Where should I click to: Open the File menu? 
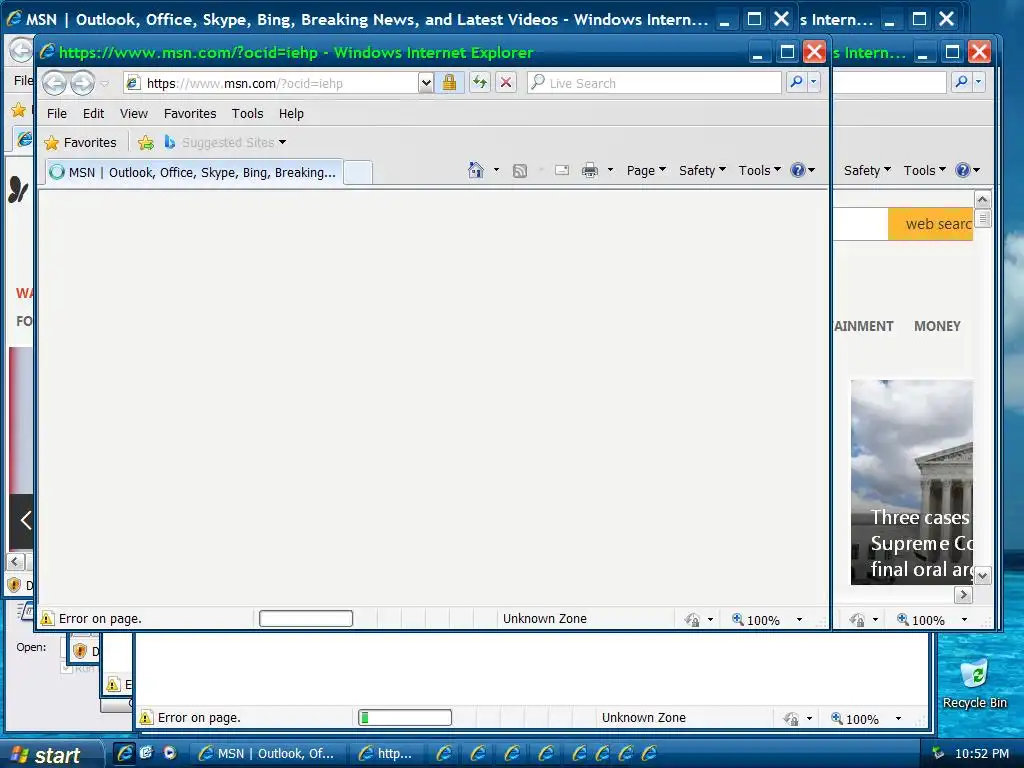coord(57,114)
